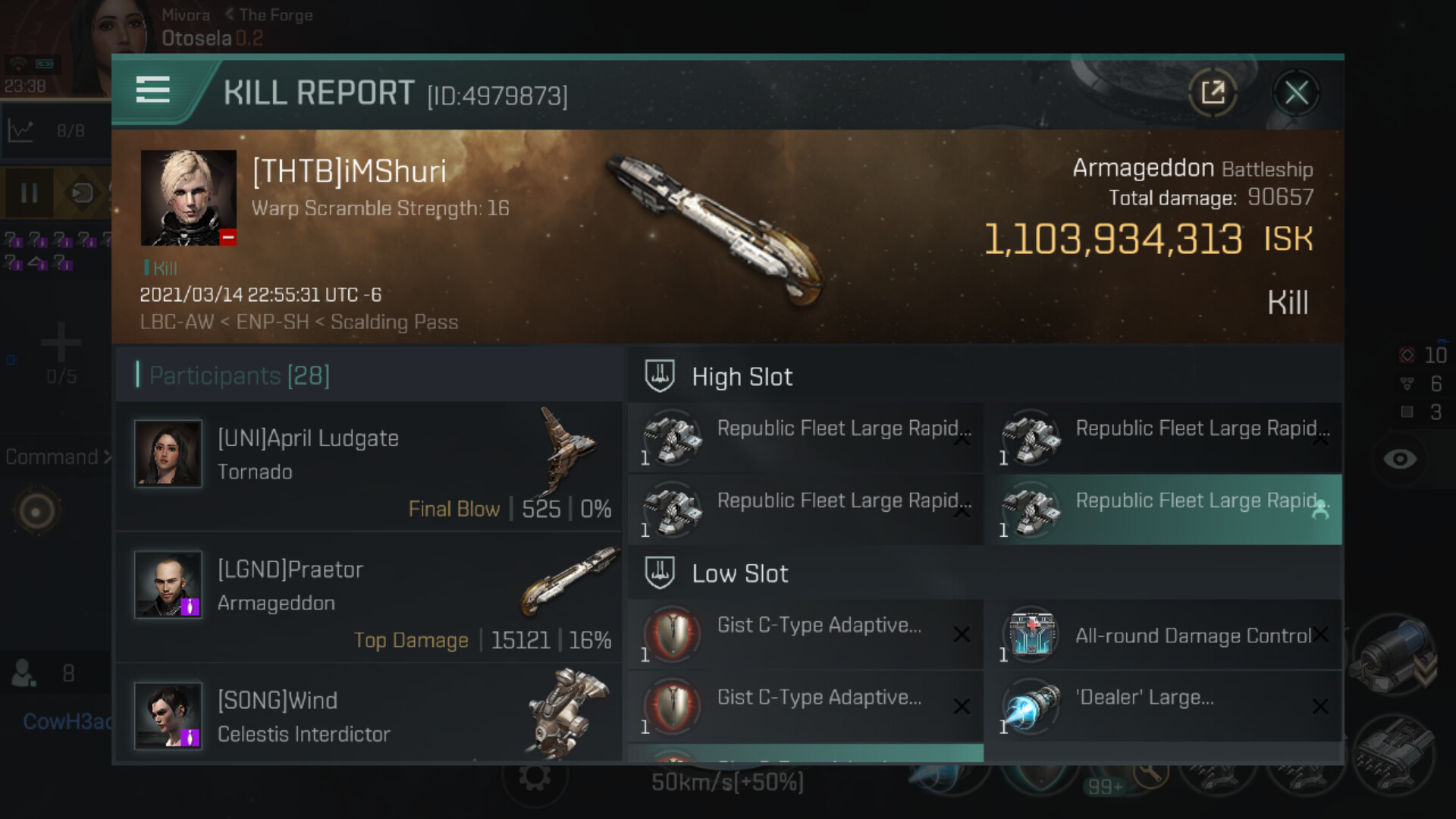Click the Low Slot section icon
This screenshot has height=819, width=1456.
point(660,573)
